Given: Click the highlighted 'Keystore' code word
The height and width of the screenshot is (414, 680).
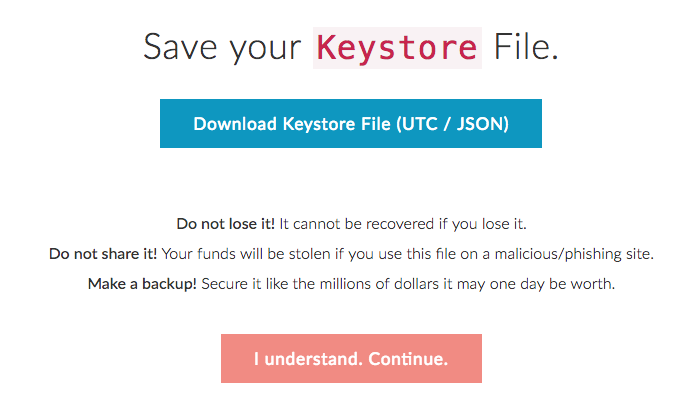Looking at the screenshot, I should click(x=397, y=47).
